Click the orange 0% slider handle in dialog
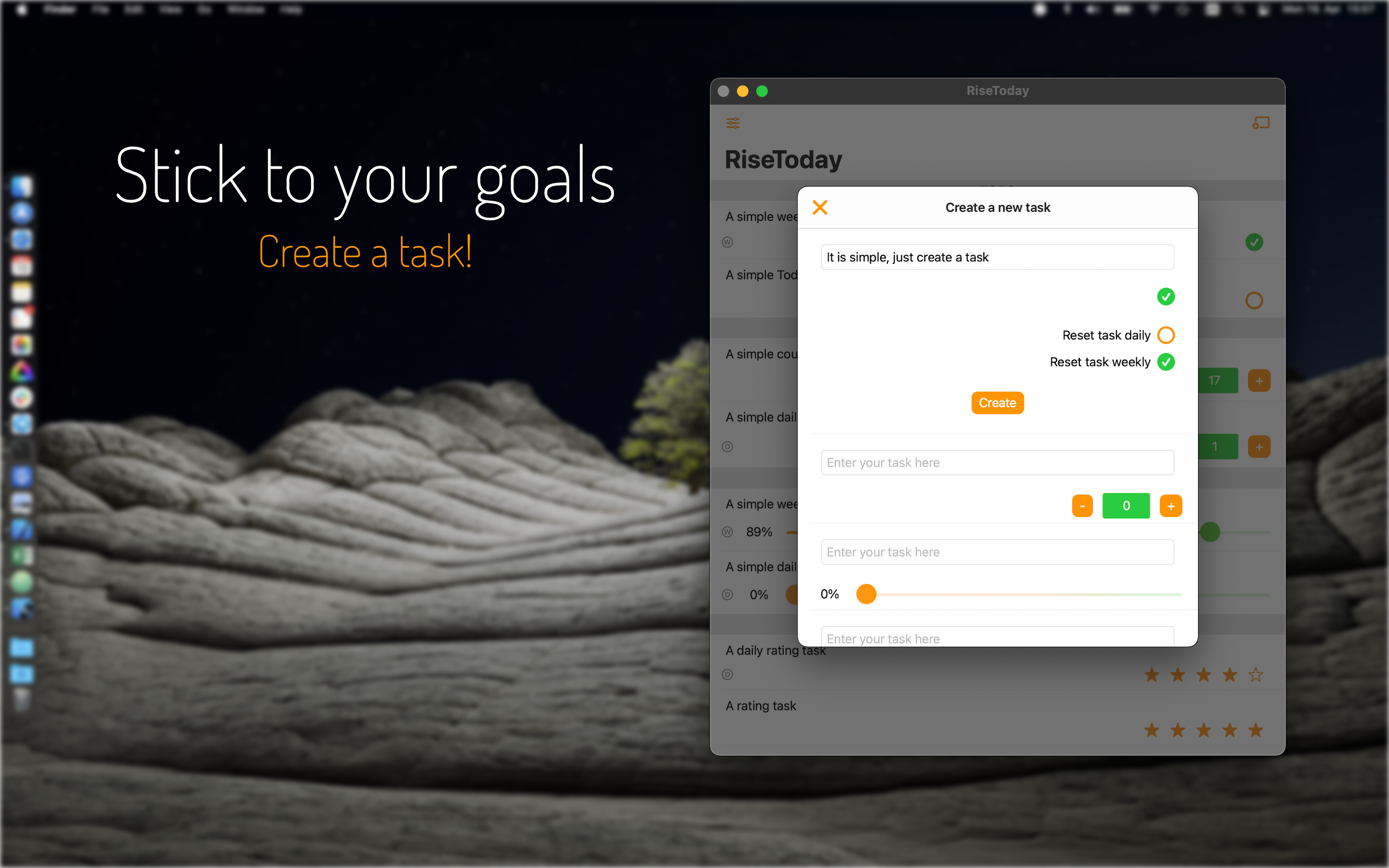Image resolution: width=1389 pixels, height=868 pixels. [x=866, y=594]
